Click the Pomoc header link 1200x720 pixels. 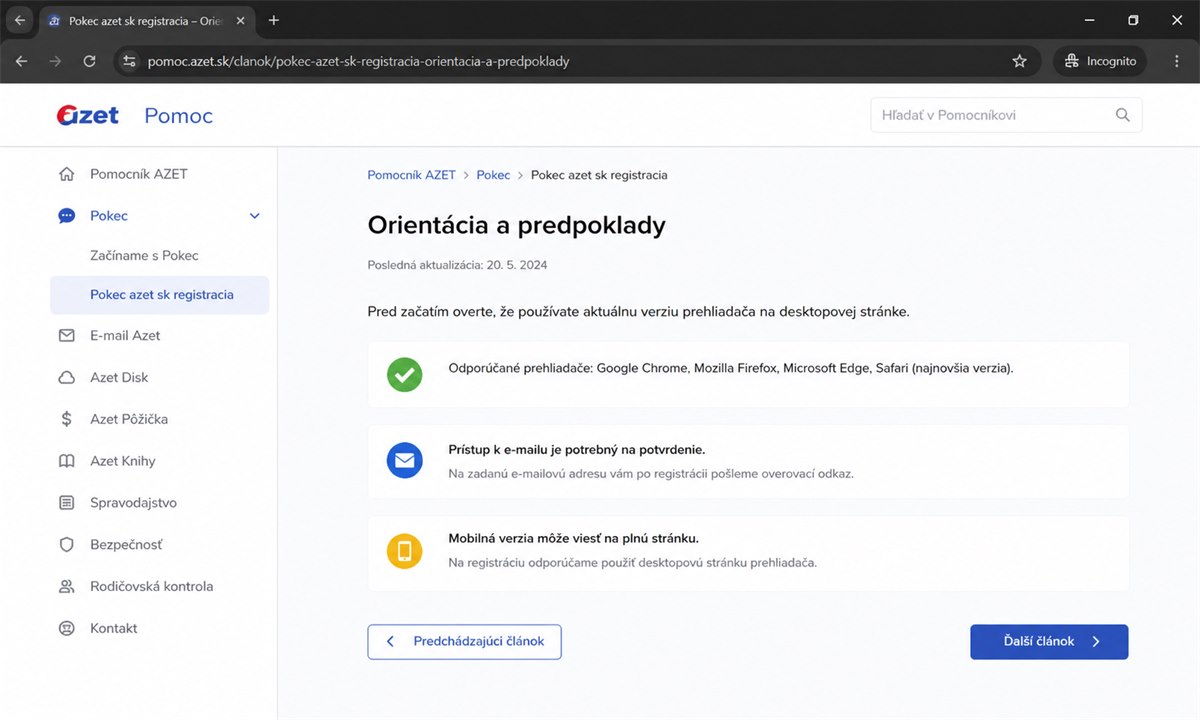[178, 116]
